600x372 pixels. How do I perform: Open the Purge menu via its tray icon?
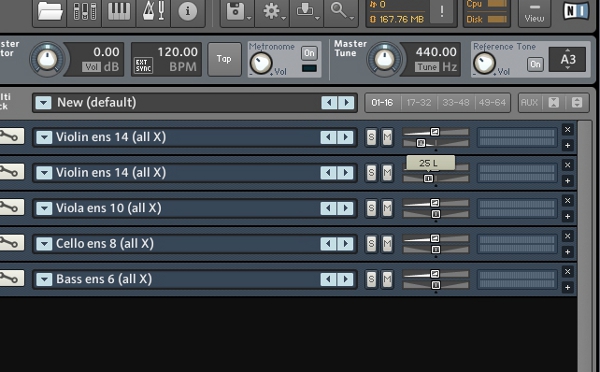(x=307, y=11)
